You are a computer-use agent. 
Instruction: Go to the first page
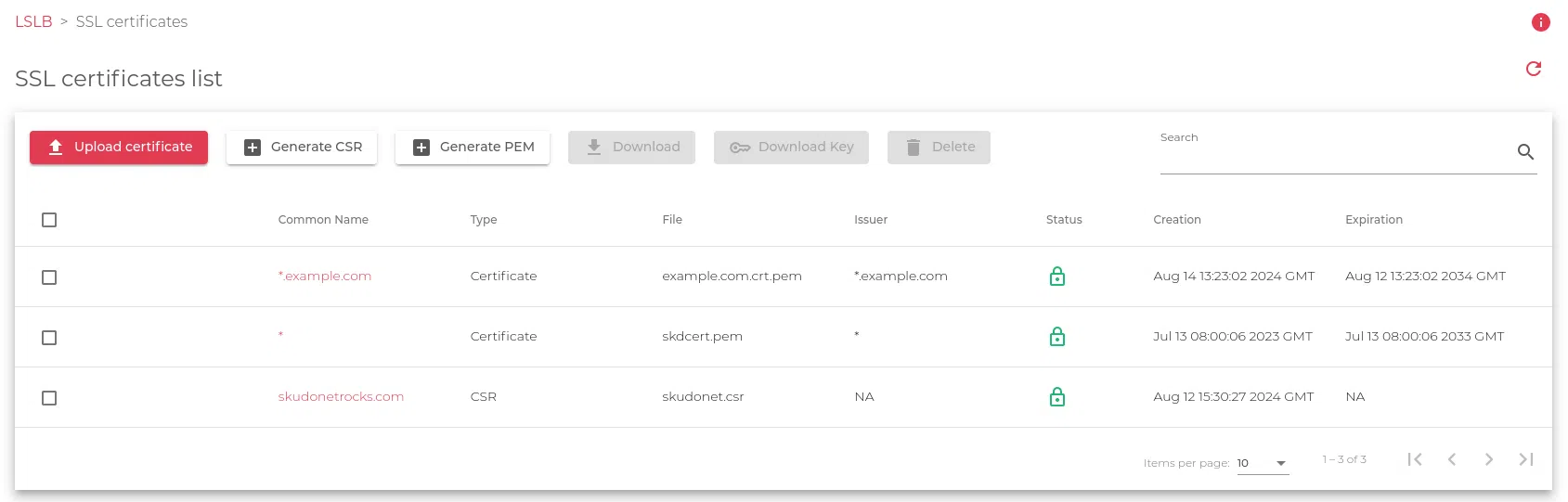pos(1415,459)
